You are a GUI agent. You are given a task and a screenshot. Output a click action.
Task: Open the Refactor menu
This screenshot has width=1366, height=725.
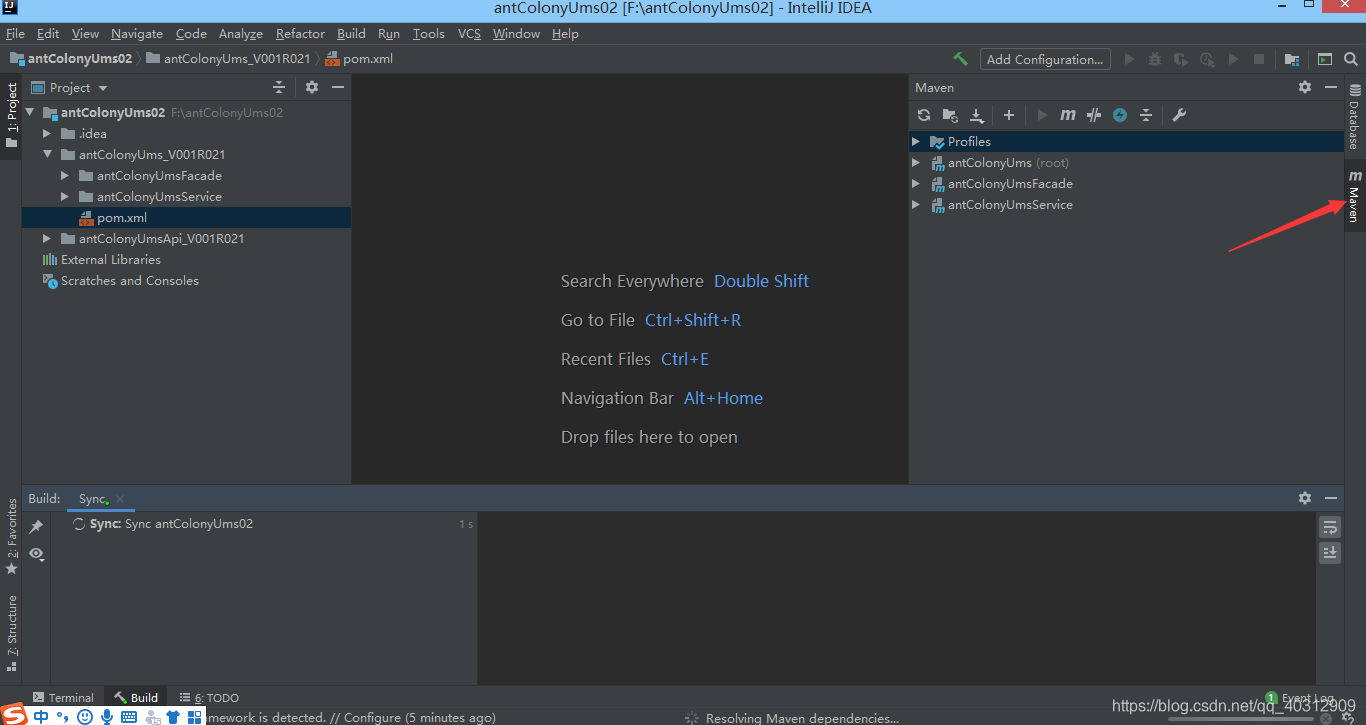click(300, 33)
